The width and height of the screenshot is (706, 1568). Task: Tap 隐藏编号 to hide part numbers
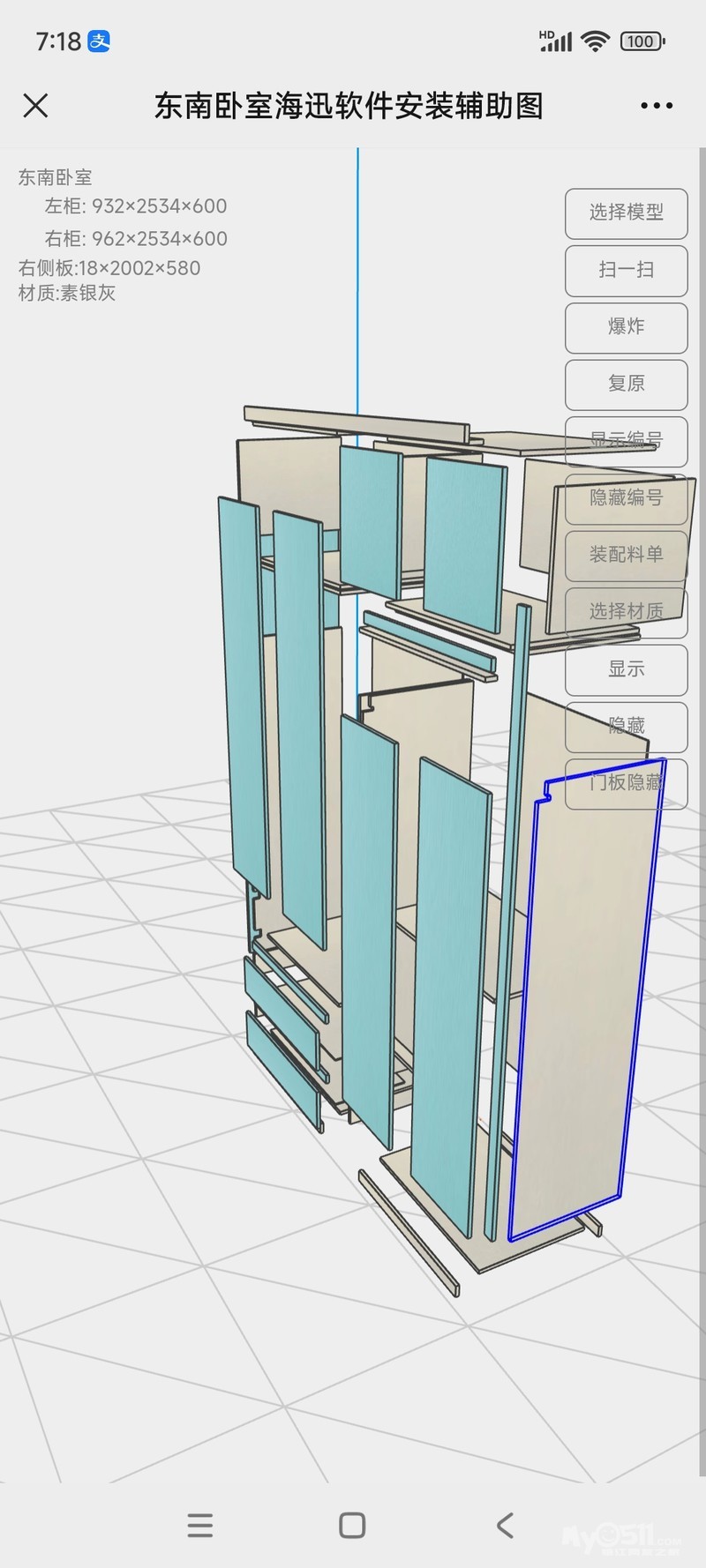[626, 498]
